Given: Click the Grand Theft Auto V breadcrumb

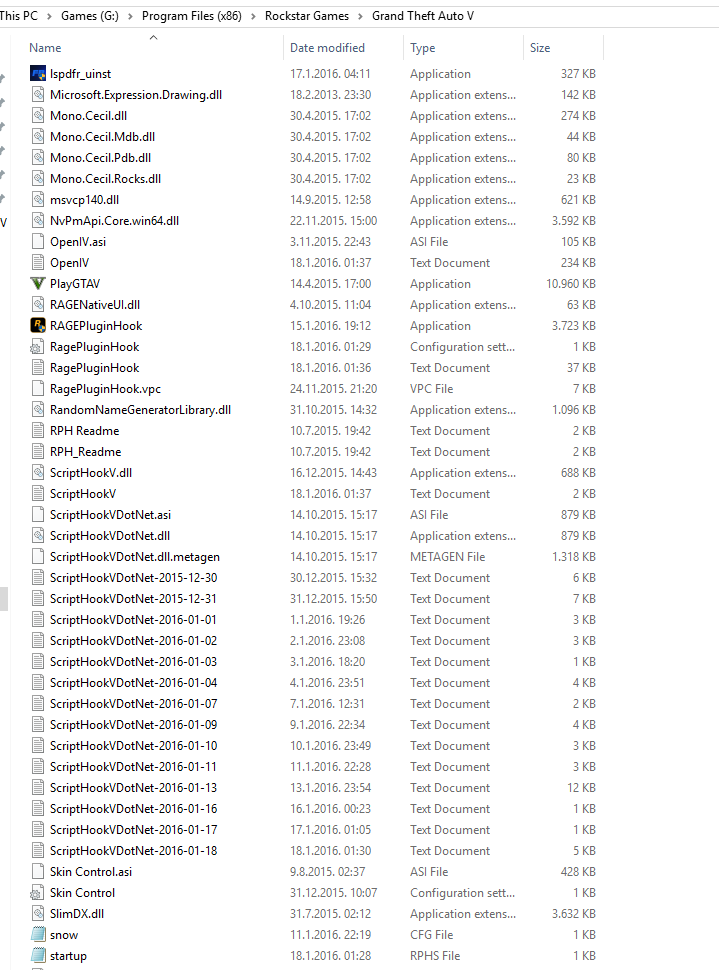Looking at the screenshot, I should [423, 16].
